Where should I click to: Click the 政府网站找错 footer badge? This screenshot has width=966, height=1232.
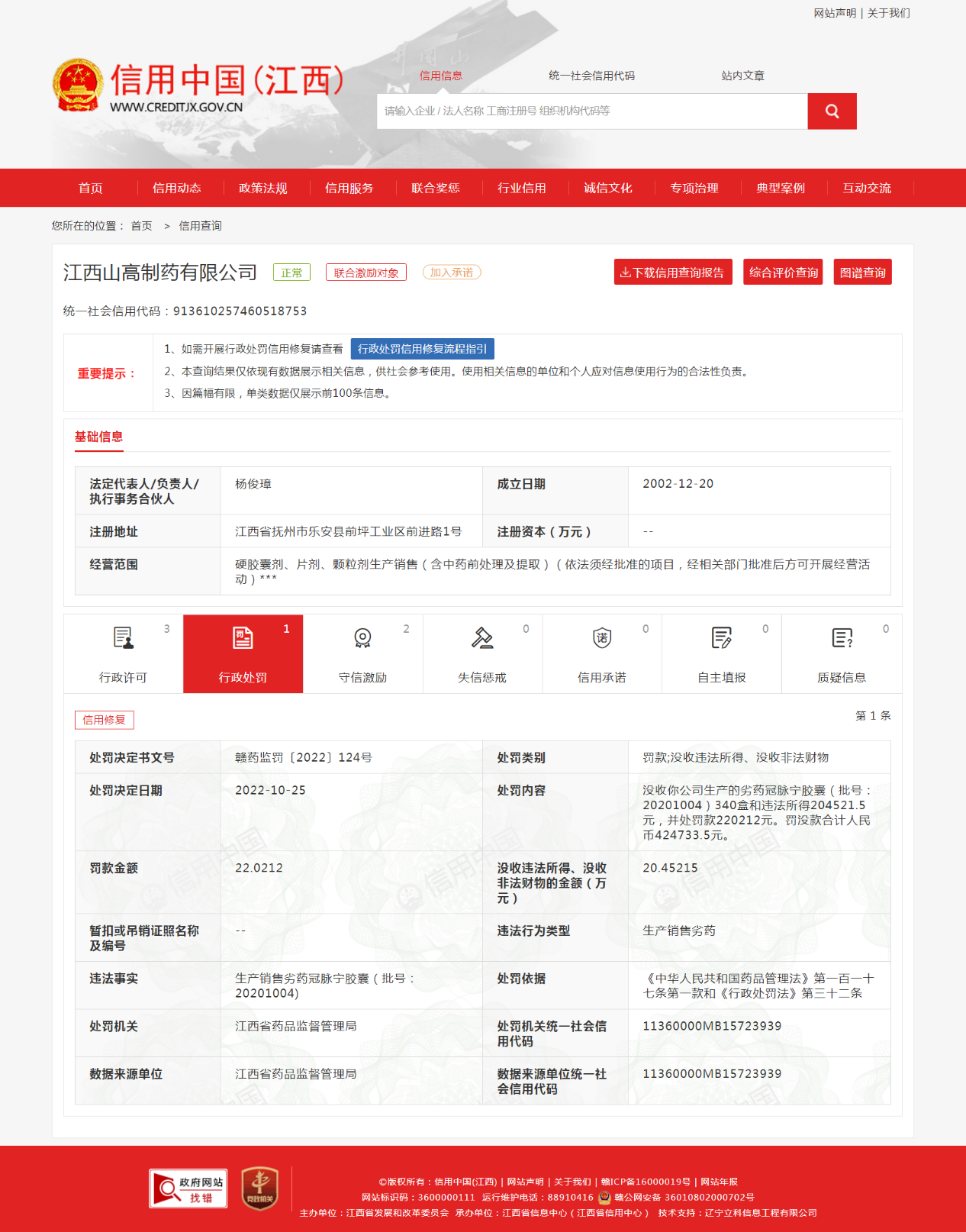[188, 1188]
